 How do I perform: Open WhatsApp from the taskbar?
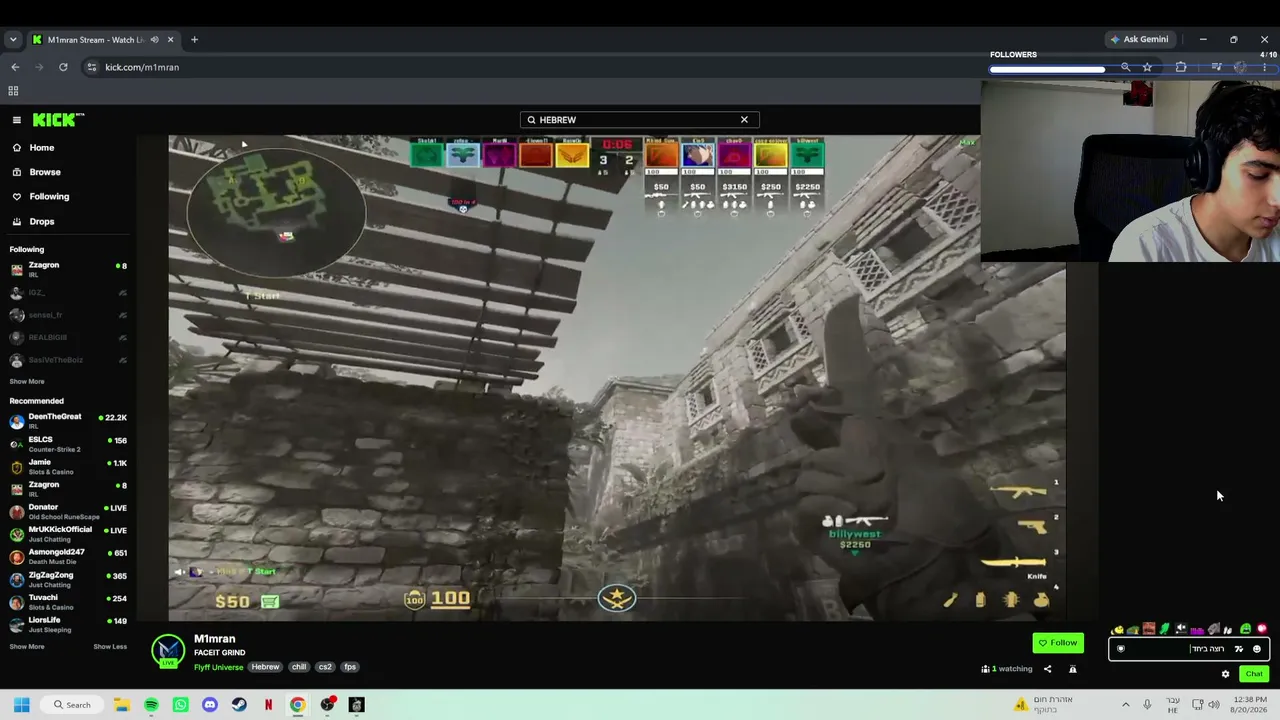(180, 705)
